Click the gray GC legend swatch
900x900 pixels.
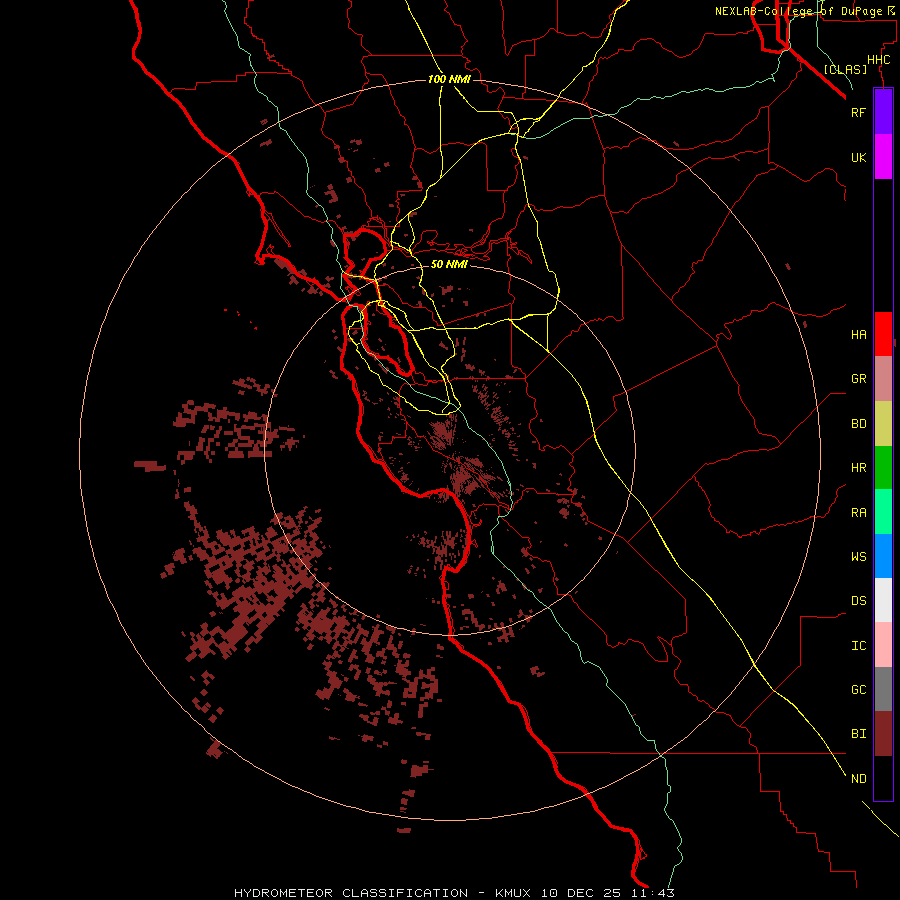[883, 689]
